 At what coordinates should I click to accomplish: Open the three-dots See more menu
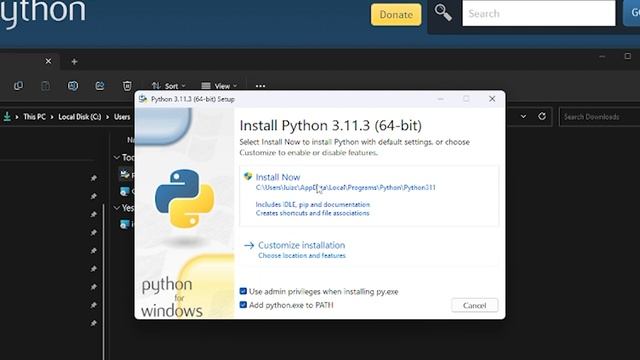(x=260, y=86)
